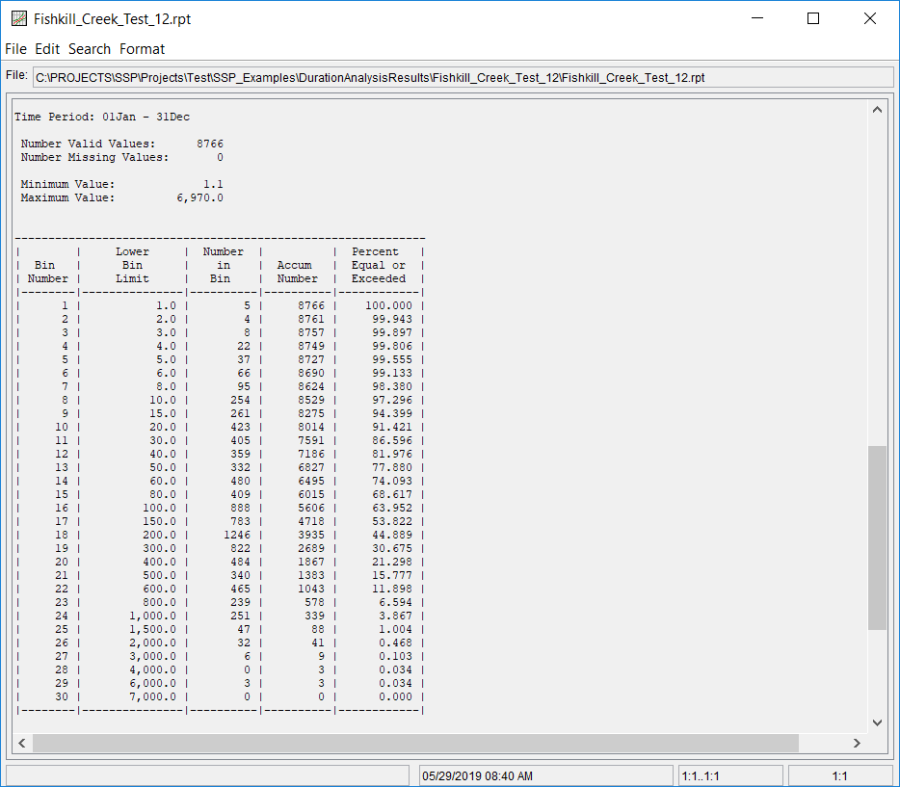Click the number in bin 888
The image size is (900, 787).
click(x=240, y=508)
